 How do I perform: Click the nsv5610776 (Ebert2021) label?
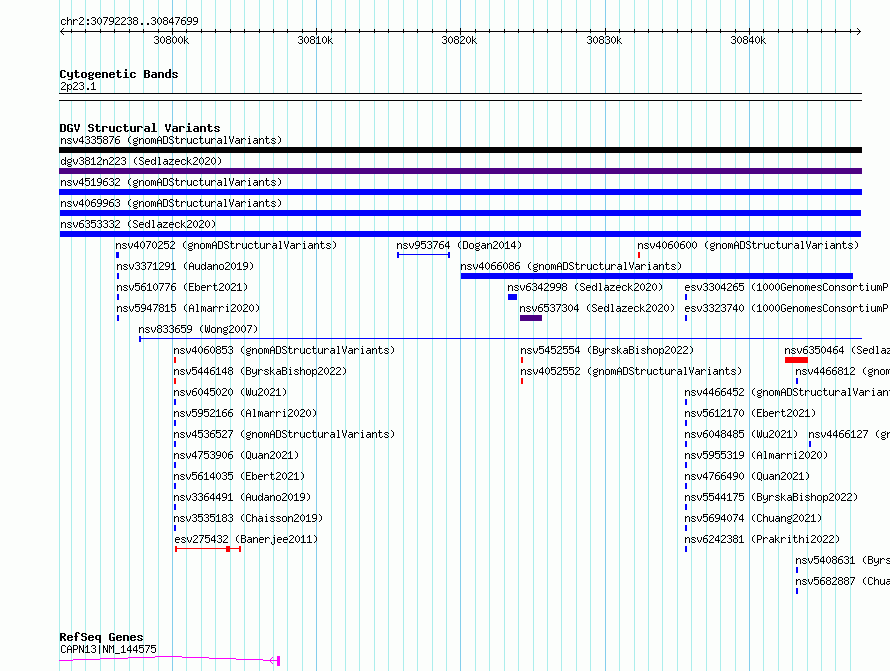[182, 287]
